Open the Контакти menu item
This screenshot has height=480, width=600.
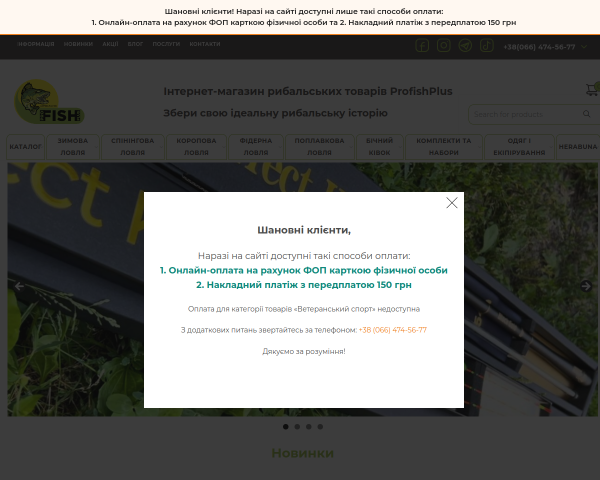pyautogui.click(x=205, y=44)
